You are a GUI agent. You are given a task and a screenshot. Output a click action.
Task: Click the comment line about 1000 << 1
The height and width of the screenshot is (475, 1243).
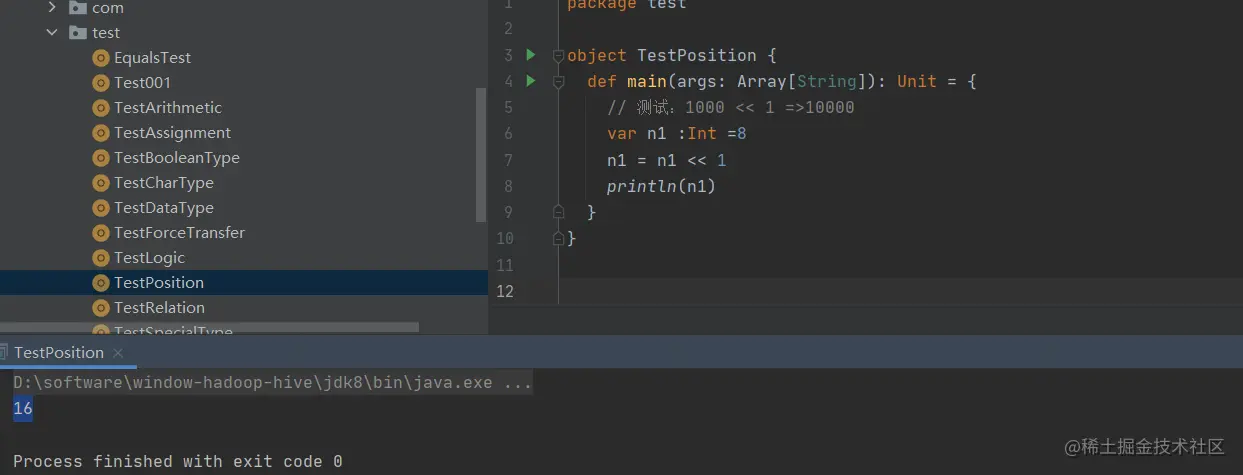tap(731, 107)
